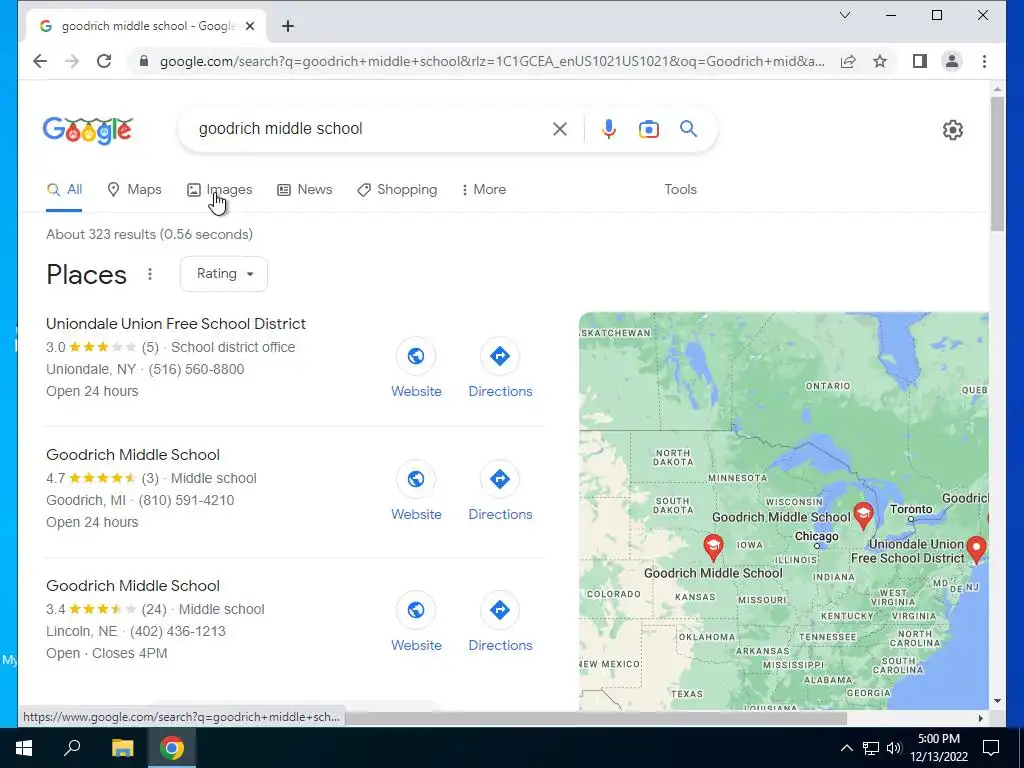Open Google quick settings gear icon

pyautogui.click(x=953, y=130)
